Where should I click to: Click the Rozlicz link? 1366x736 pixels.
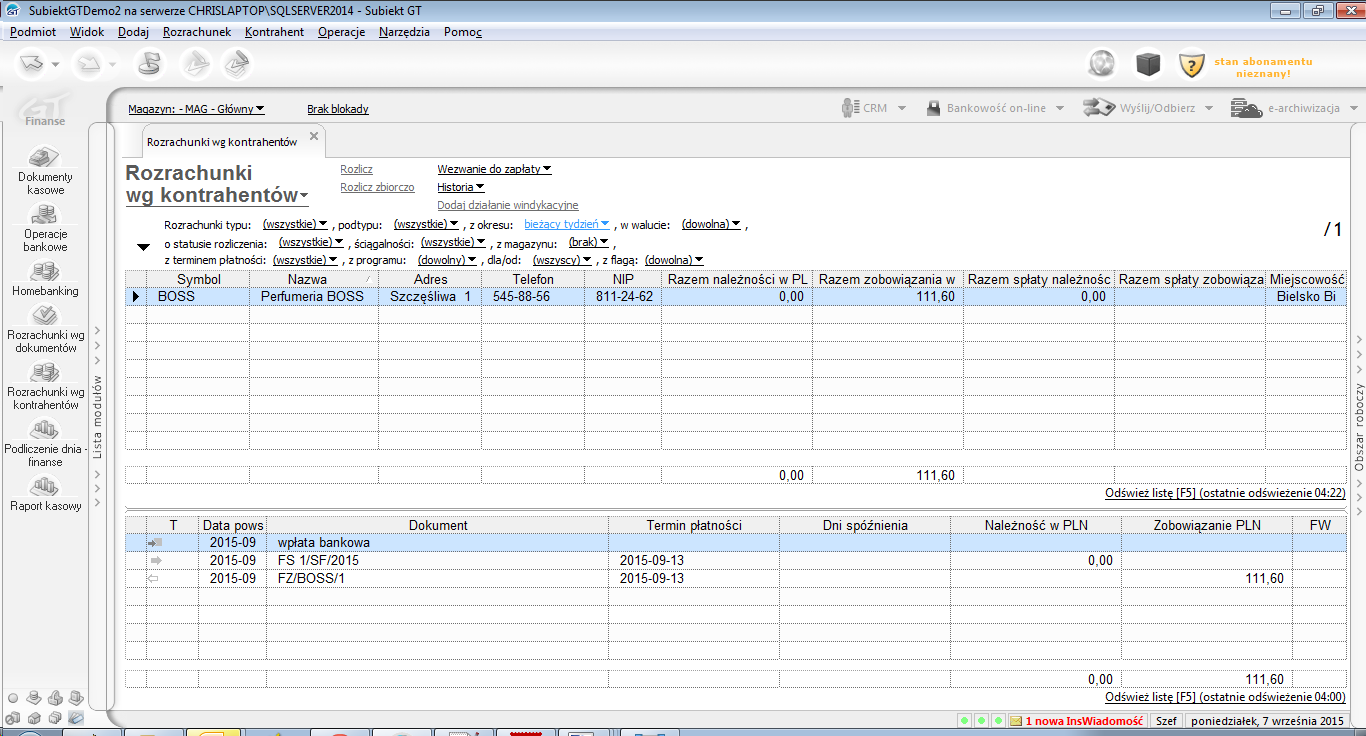356,169
